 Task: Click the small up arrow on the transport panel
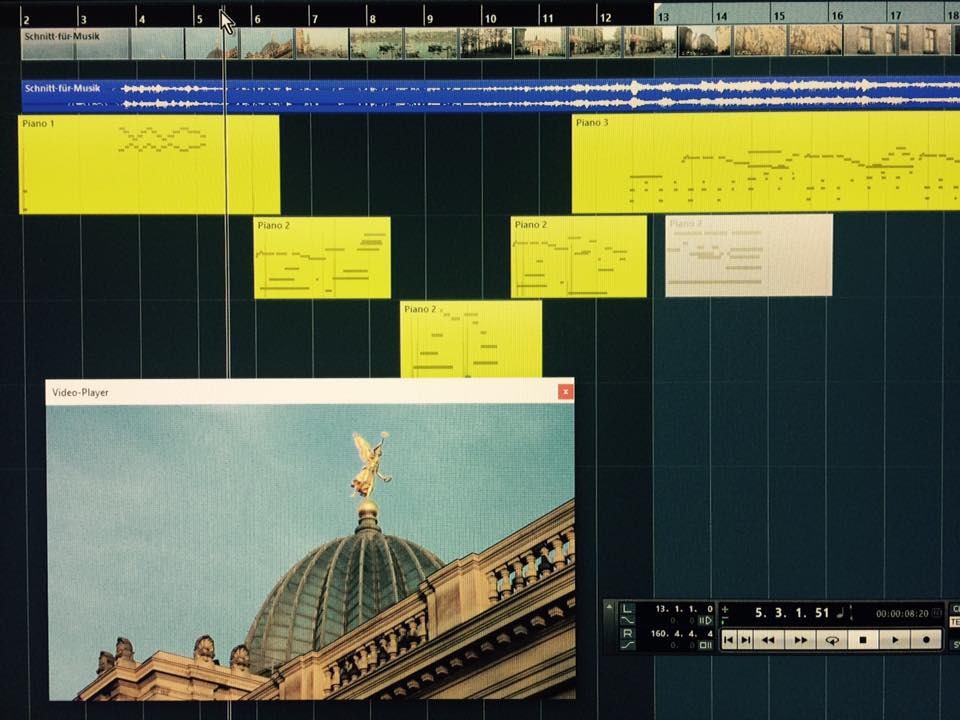[x=609, y=607]
